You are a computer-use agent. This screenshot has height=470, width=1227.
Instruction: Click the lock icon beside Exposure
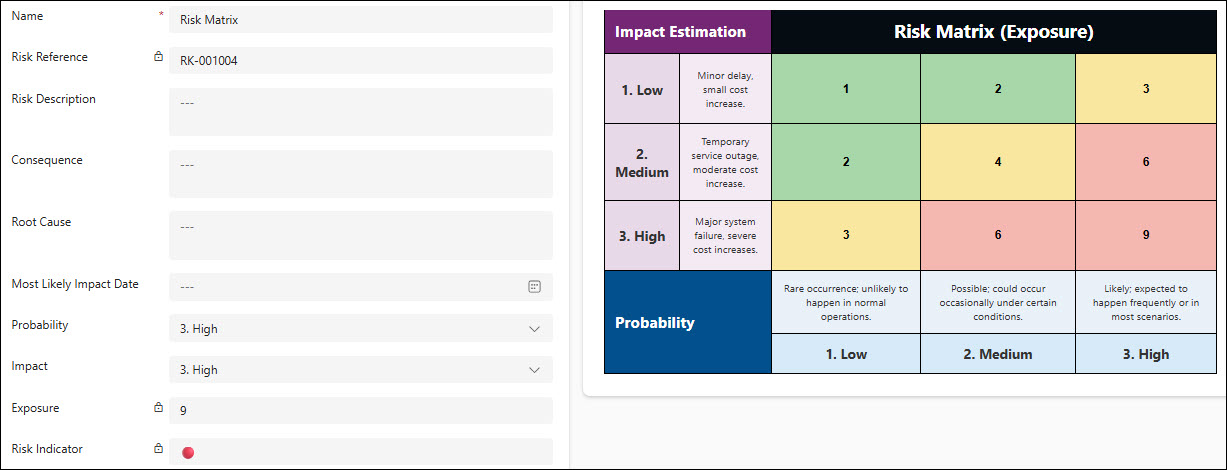tap(158, 408)
